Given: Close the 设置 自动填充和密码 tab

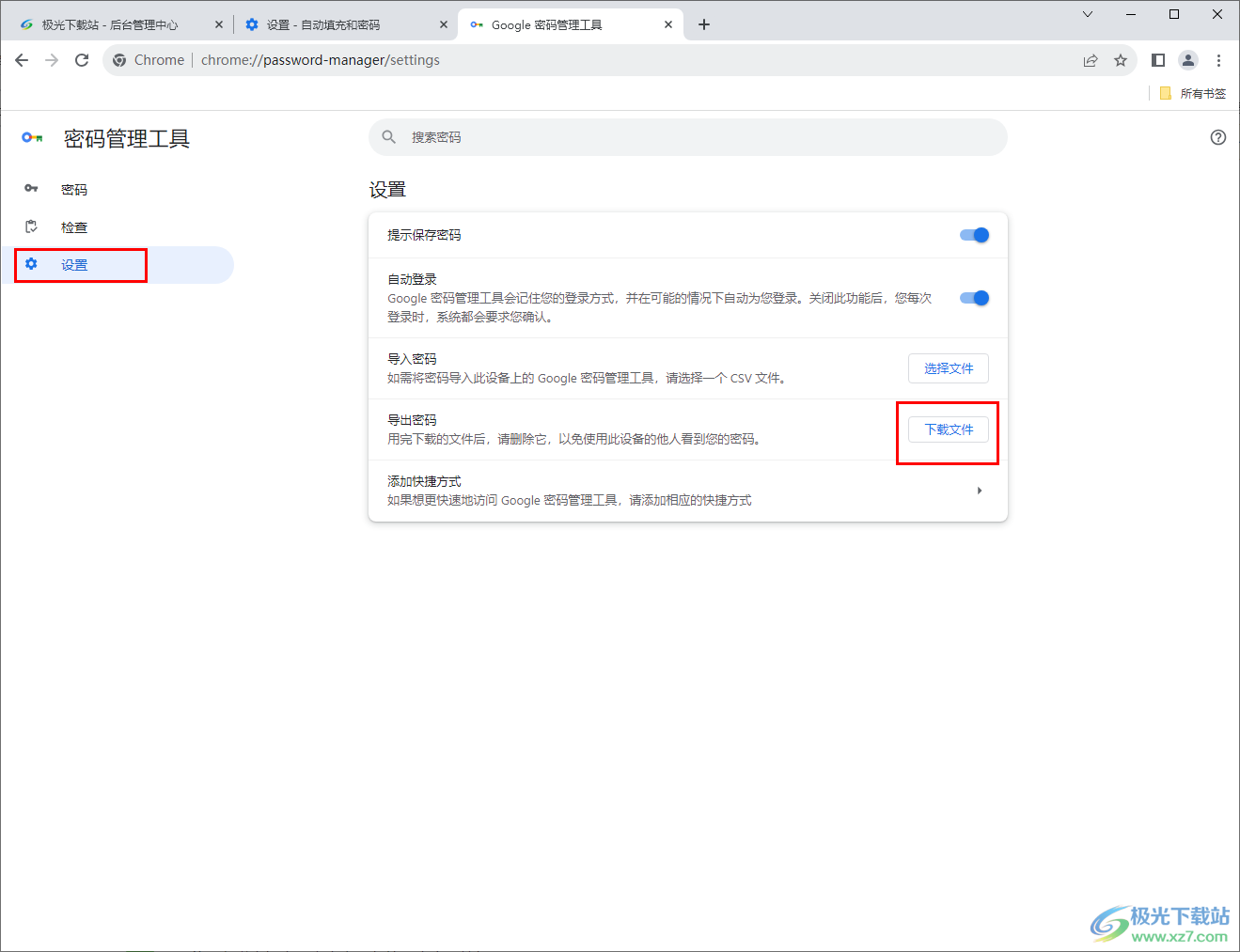Looking at the screenshot, I should 444,24.
